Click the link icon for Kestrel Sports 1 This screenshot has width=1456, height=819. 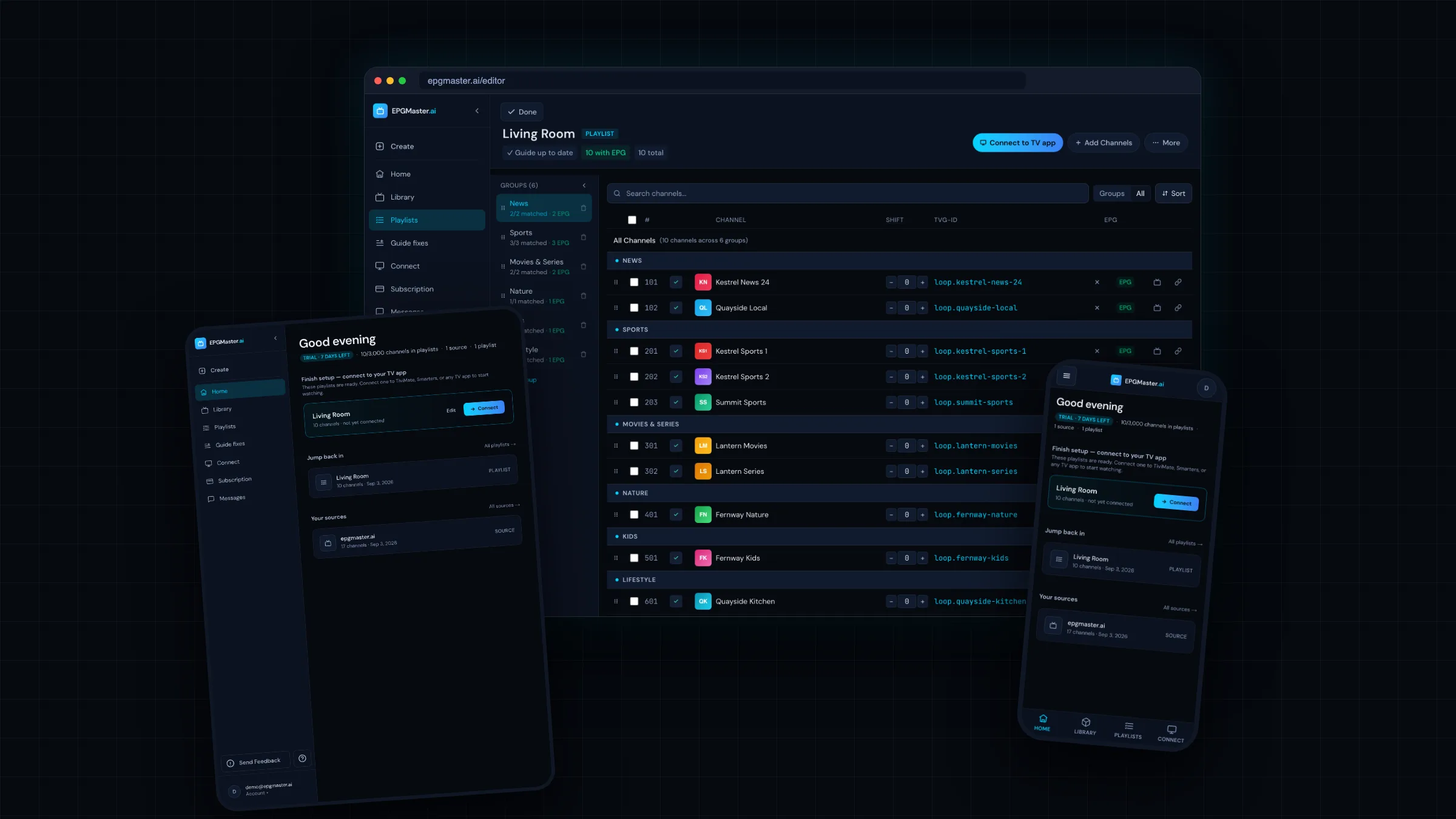[x=1178, y=351]
